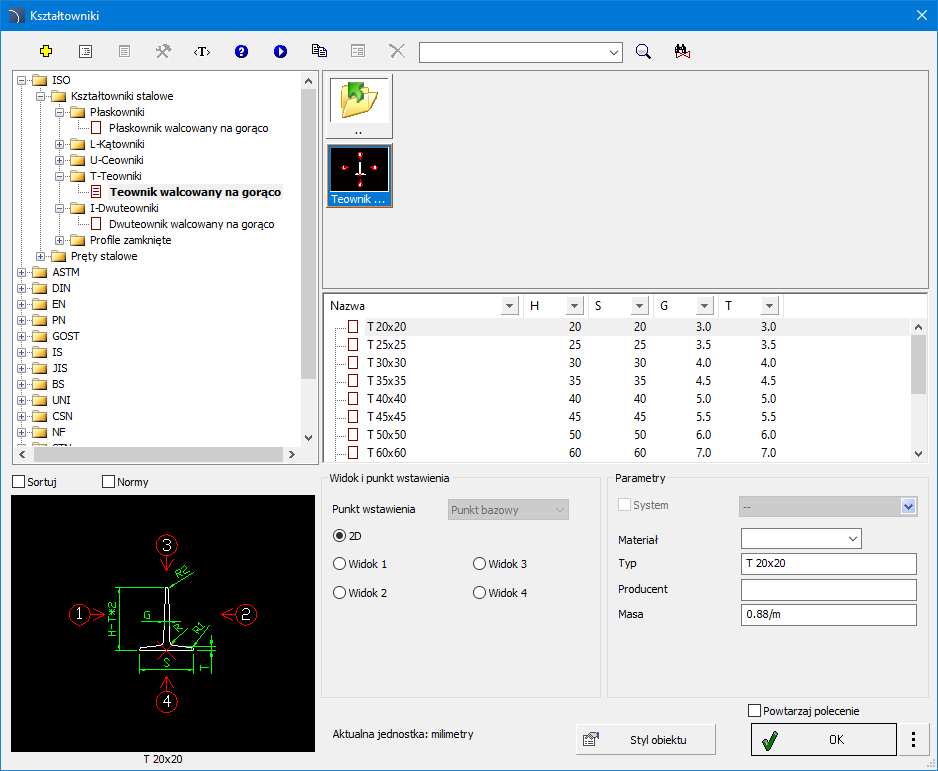
Task: Click the Styl obiektu button
Action: [x=646, y=740]
